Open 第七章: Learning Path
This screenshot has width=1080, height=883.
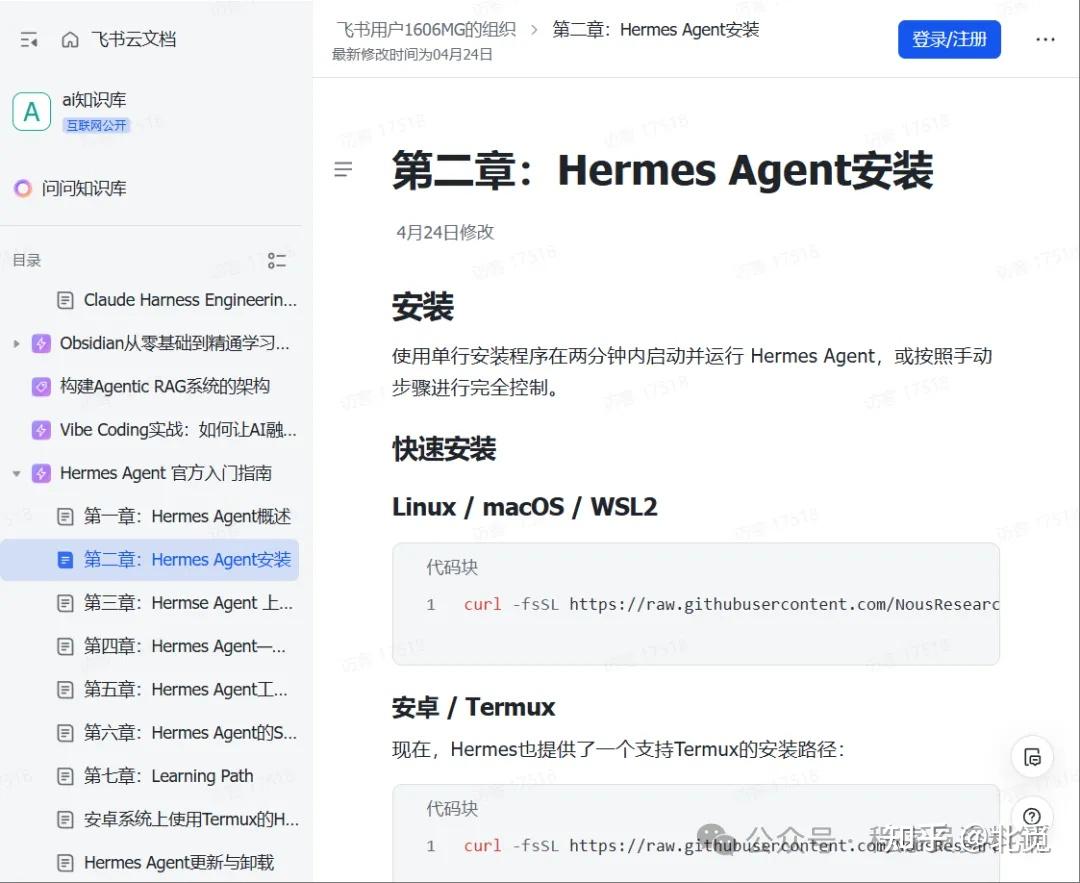(x=169, y=776)
